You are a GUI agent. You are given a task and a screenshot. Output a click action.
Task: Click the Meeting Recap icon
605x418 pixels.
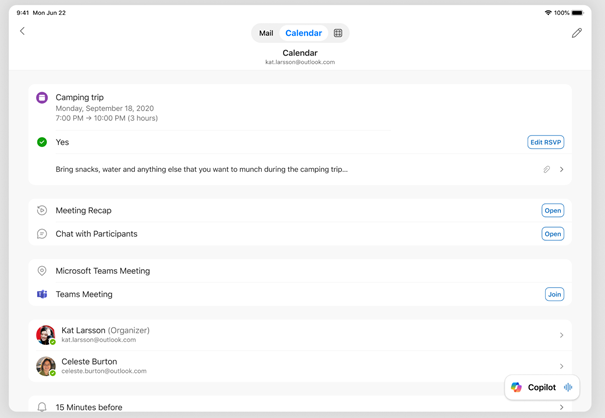42,211
